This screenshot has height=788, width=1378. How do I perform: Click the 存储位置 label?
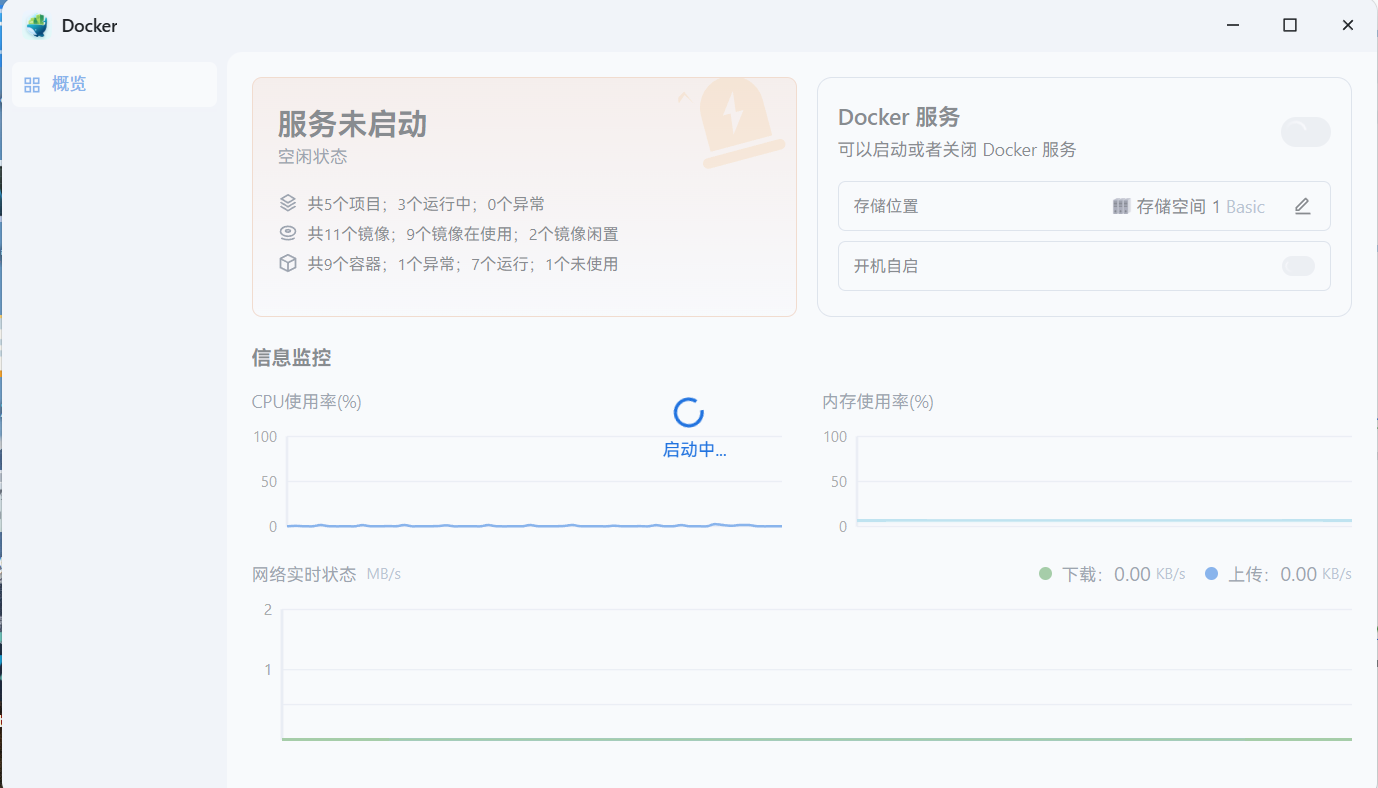pyautogui.click(x=886, y=207)
